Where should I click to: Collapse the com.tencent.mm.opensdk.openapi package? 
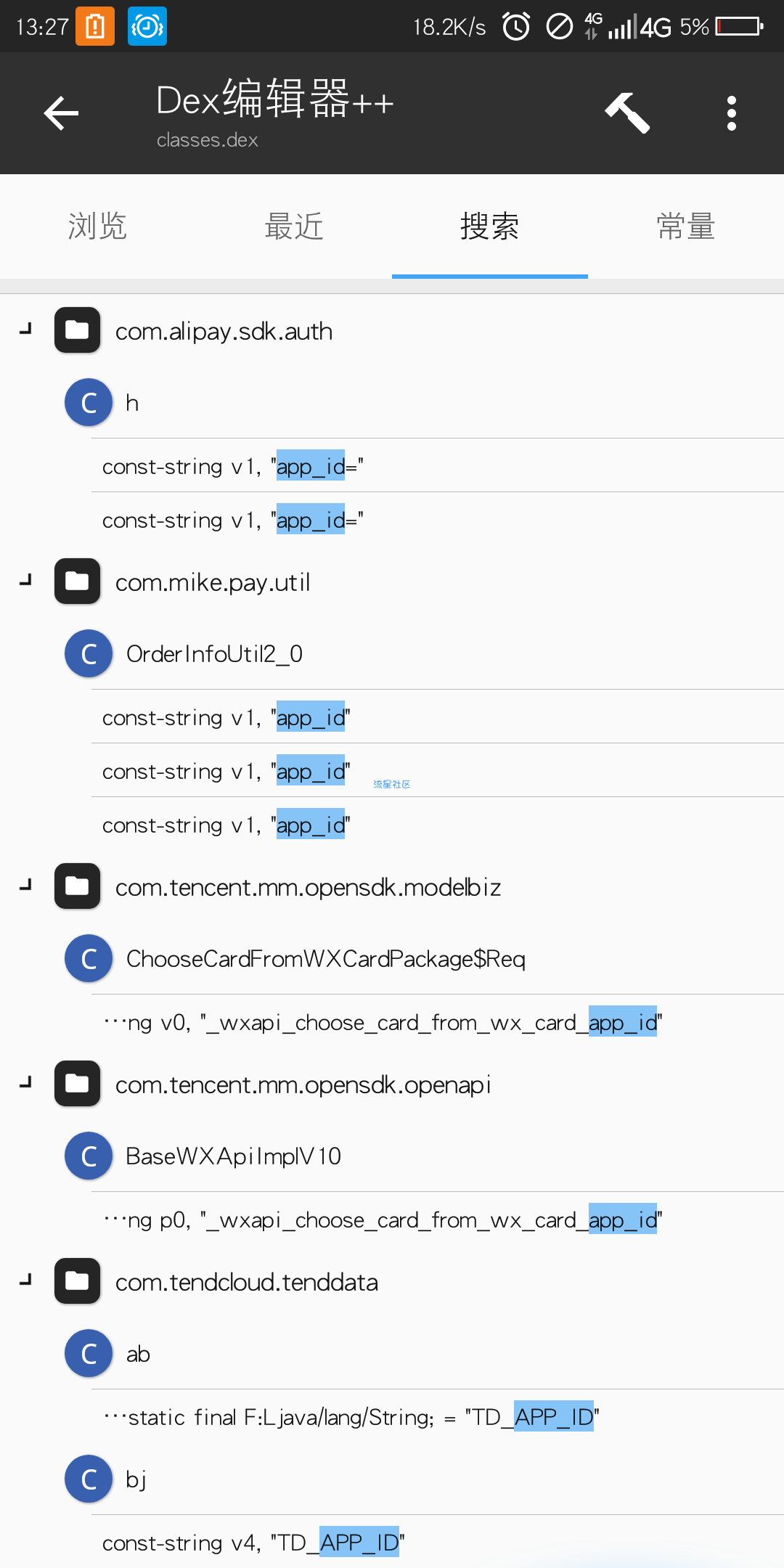tap(26, 1083)
